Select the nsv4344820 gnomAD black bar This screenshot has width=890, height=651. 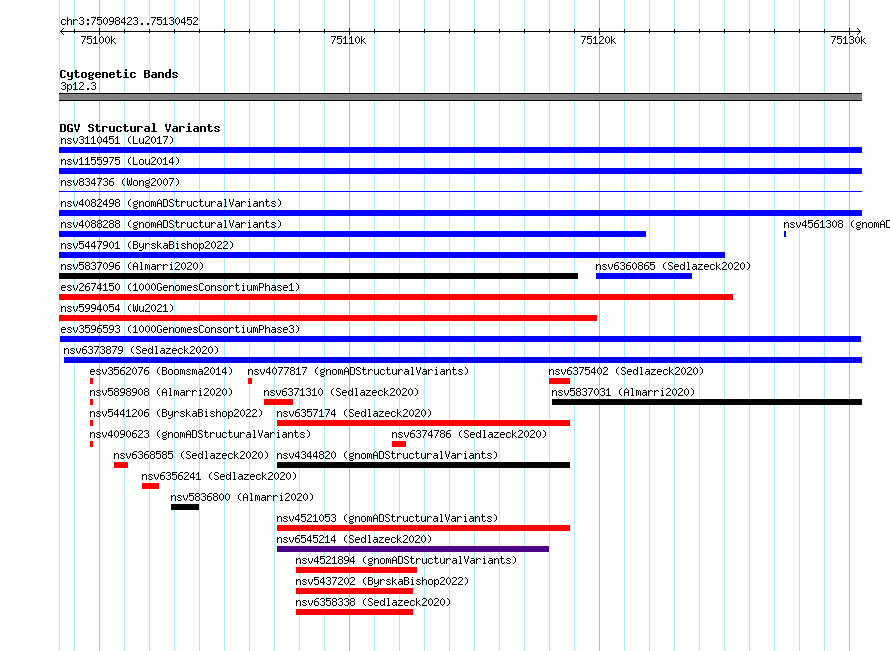tap(423, 465)
